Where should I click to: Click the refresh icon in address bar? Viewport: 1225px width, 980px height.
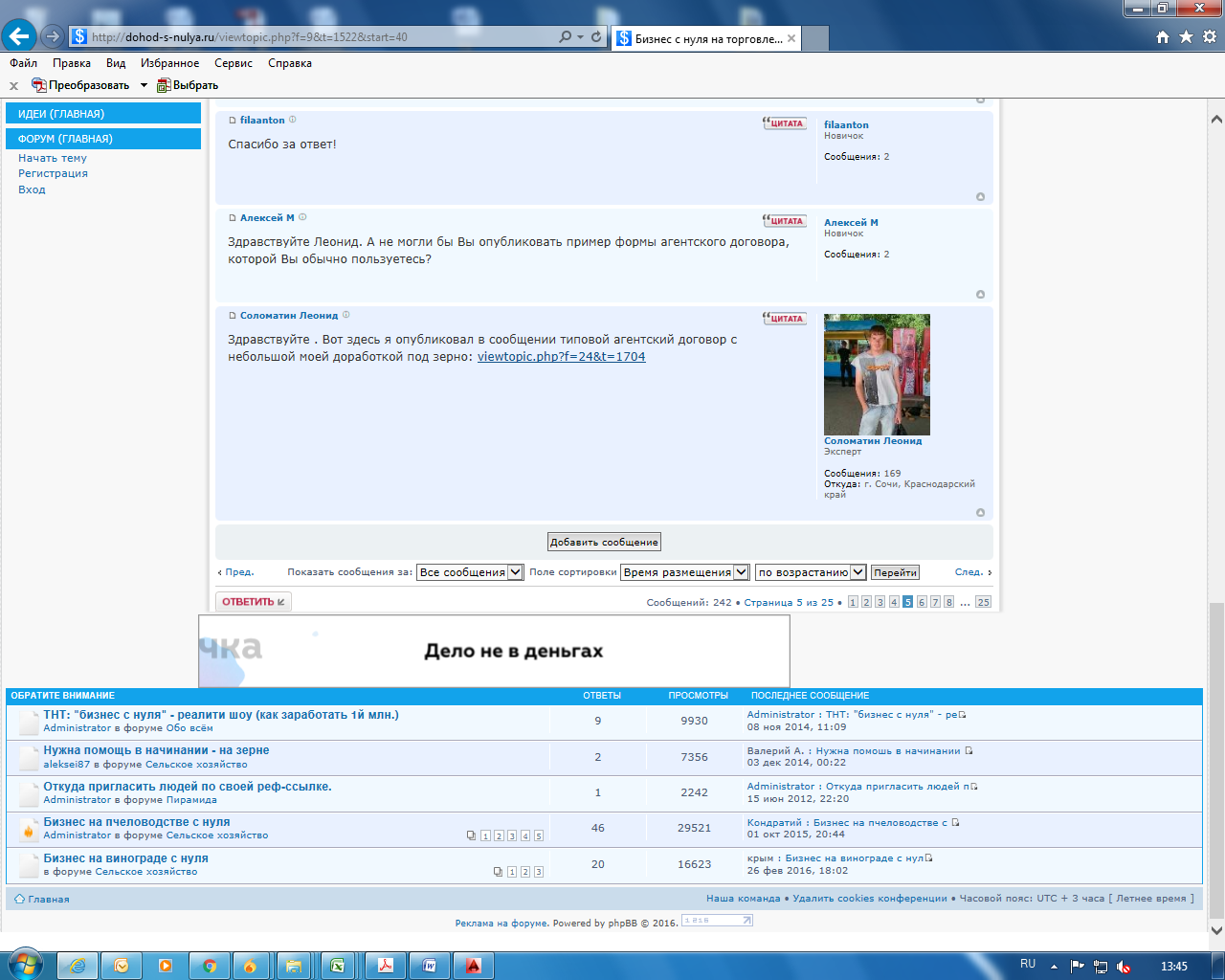(596, 36)
